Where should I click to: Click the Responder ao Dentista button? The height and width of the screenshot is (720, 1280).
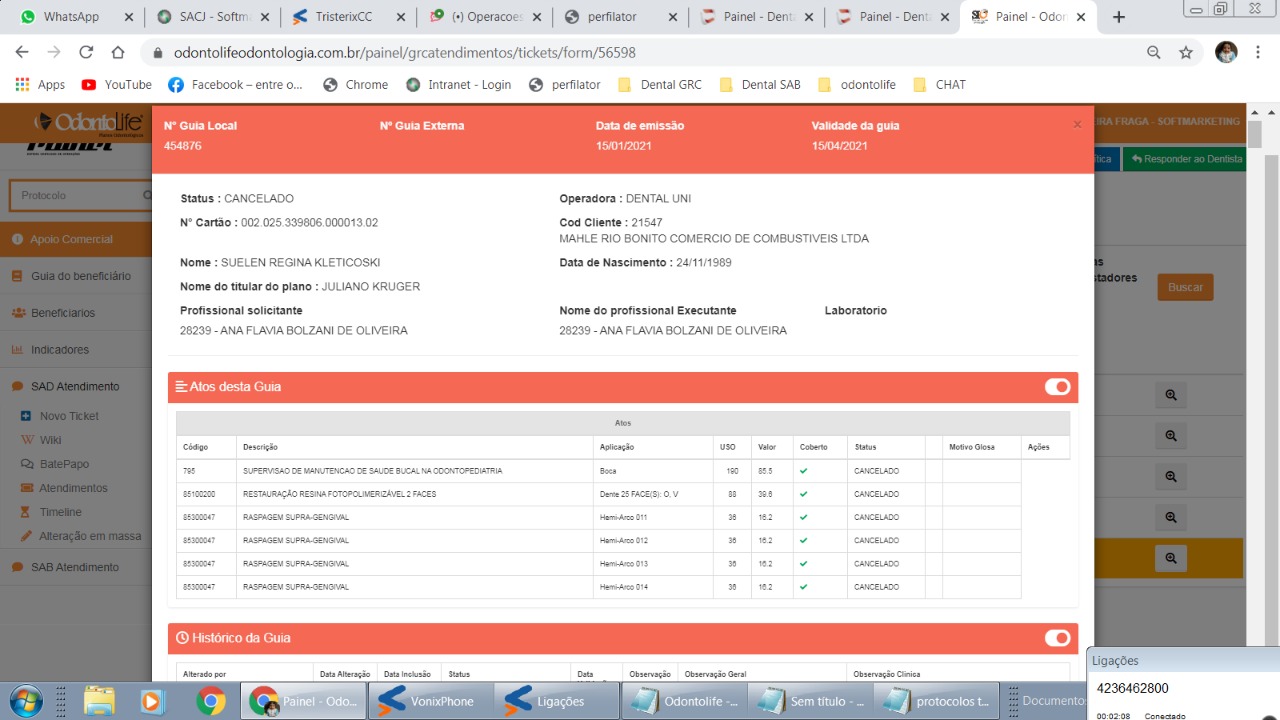click(x=1186, y=159)
